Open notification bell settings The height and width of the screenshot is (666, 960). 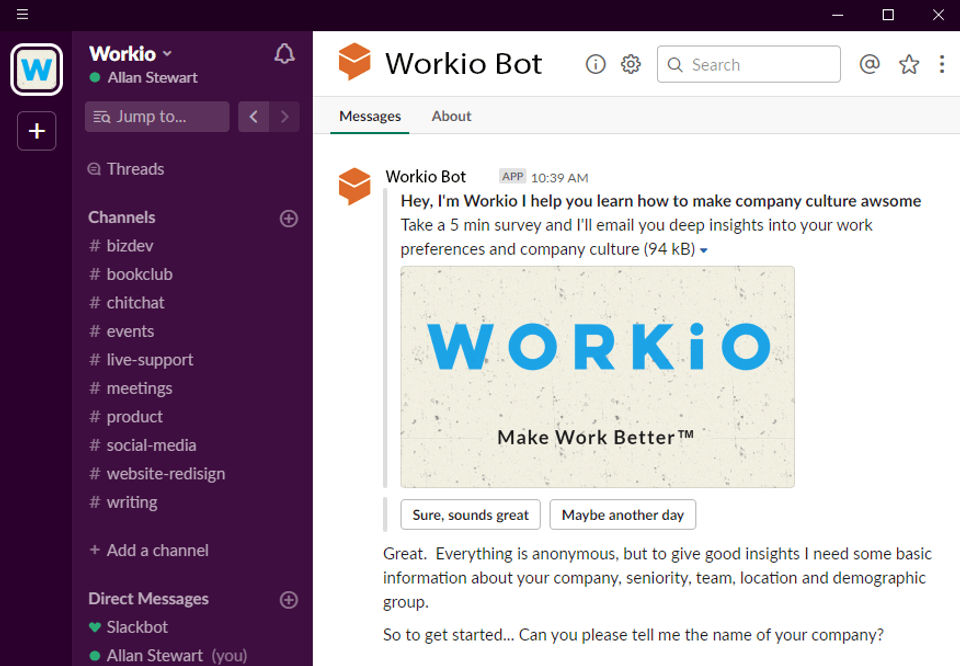[284, 54]
